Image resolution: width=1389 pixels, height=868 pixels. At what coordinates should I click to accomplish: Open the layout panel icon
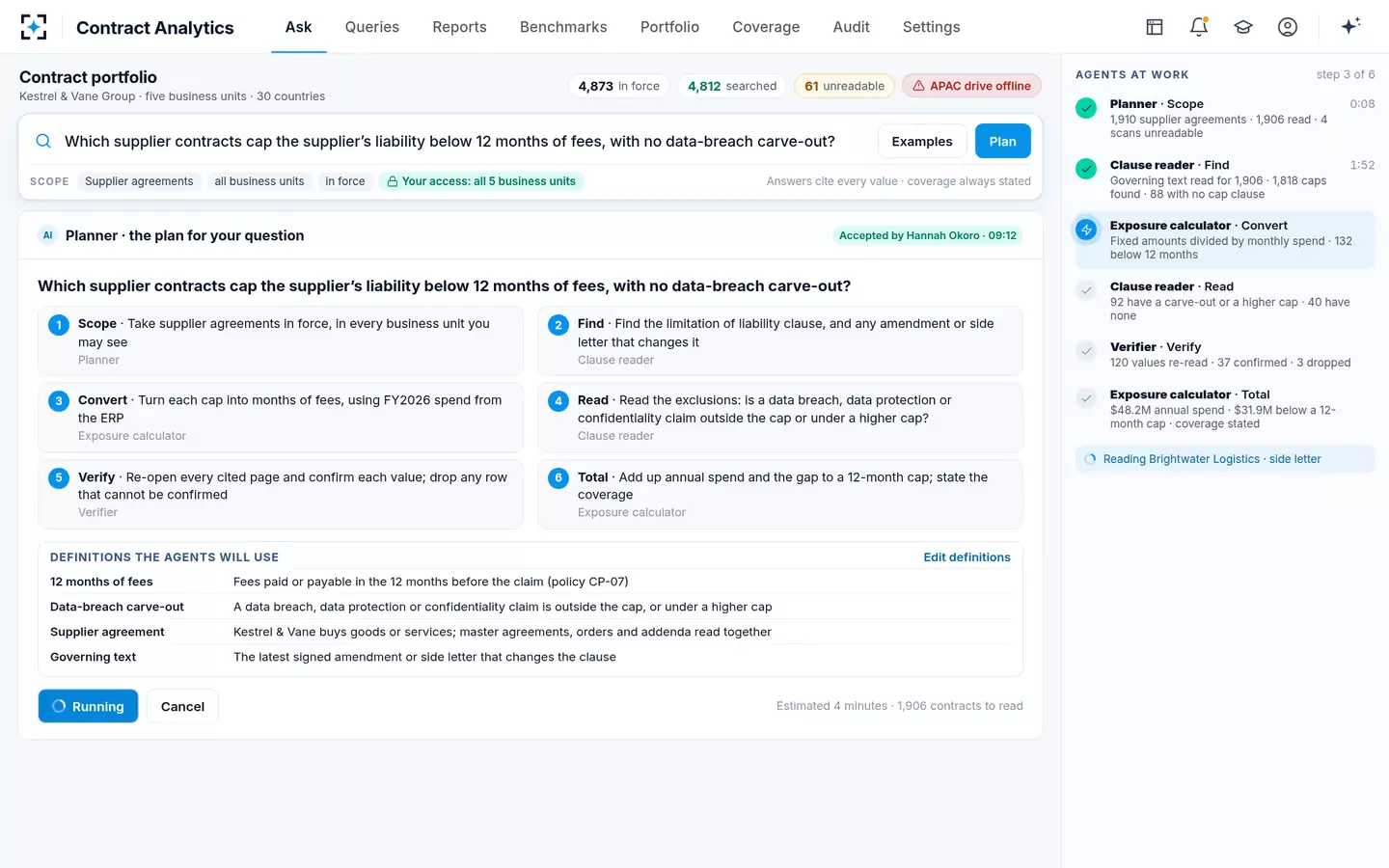pos(1155,27)
